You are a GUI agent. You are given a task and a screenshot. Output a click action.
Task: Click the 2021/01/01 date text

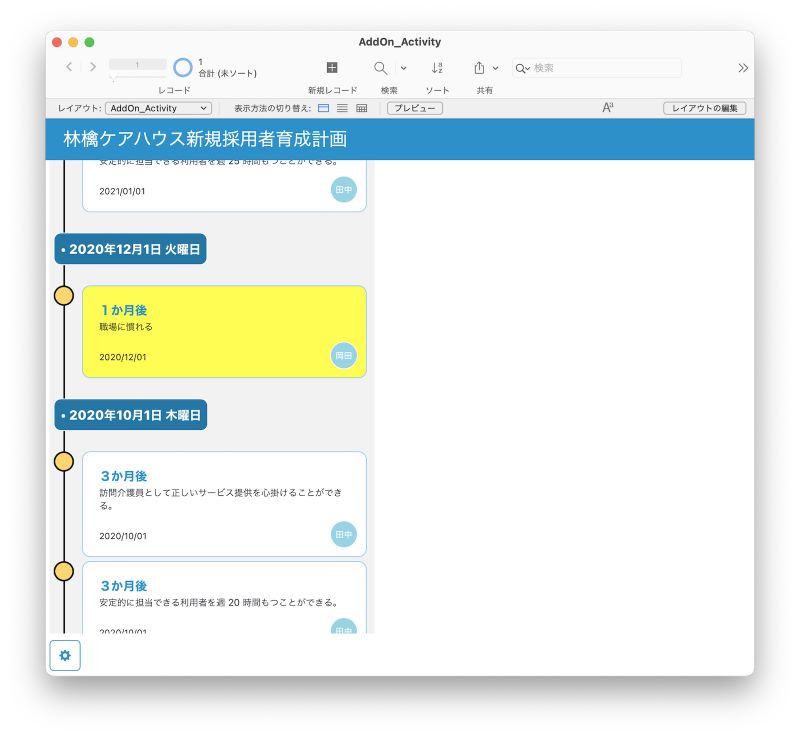122,191
